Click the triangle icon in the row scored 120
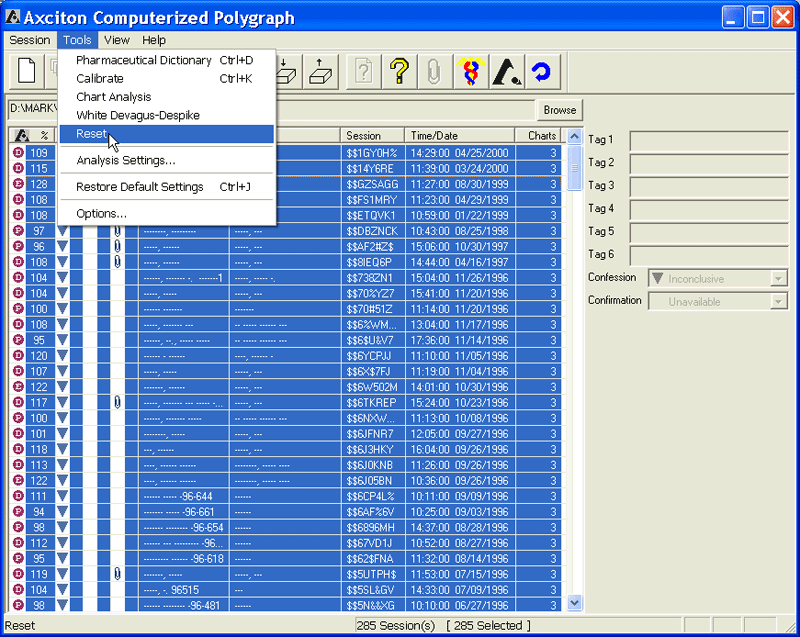The height and width of the screenshot is (637, 800). 63,356
